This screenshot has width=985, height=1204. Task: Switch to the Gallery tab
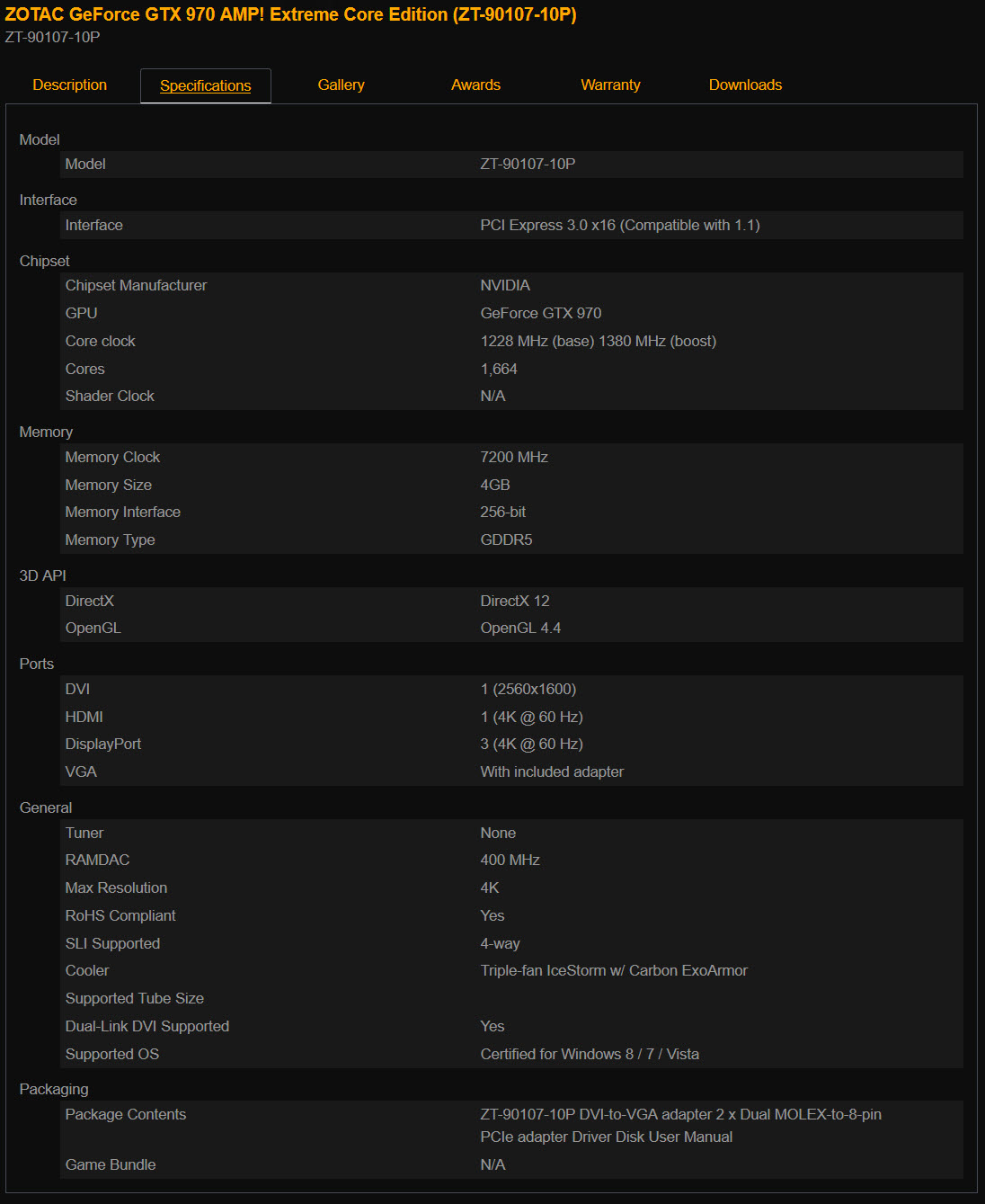(x=341, y=85)
